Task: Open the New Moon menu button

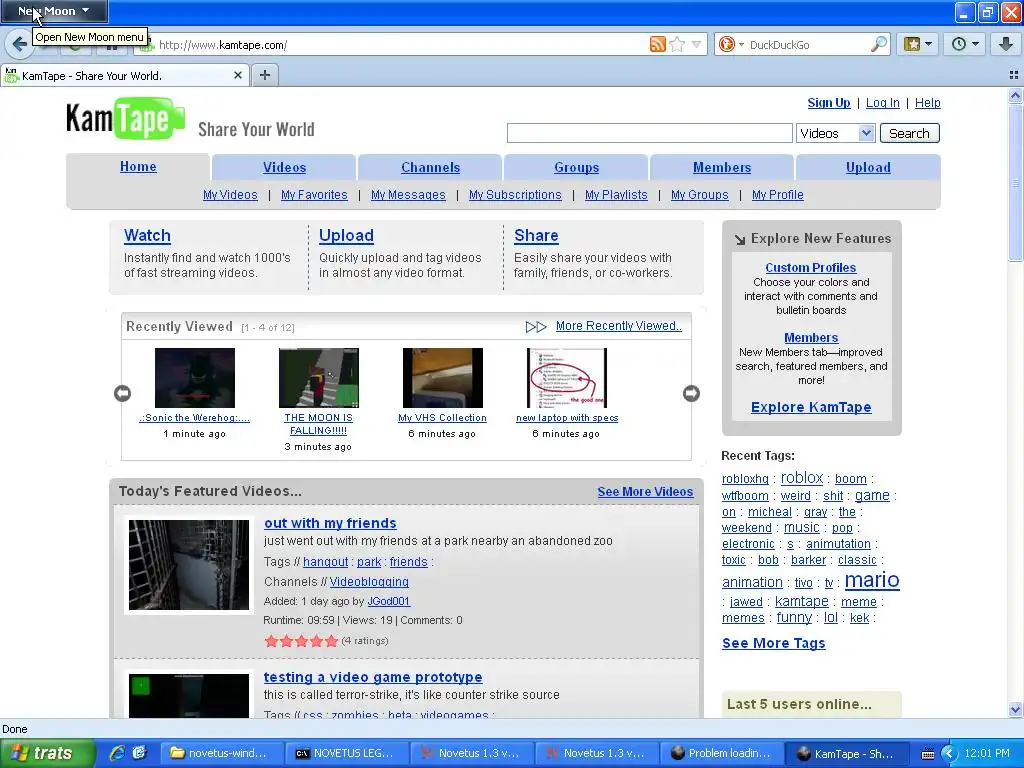Action: point(54,11)
